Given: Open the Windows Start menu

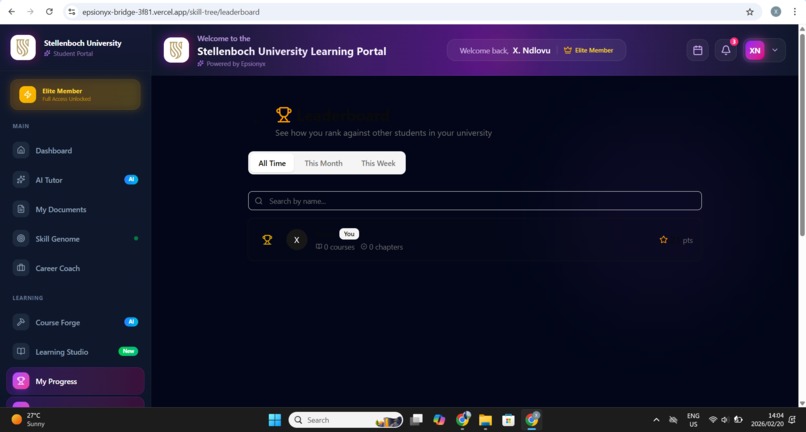Looking at the screenshot, I should pyautogui.click(x=275, y=420).
